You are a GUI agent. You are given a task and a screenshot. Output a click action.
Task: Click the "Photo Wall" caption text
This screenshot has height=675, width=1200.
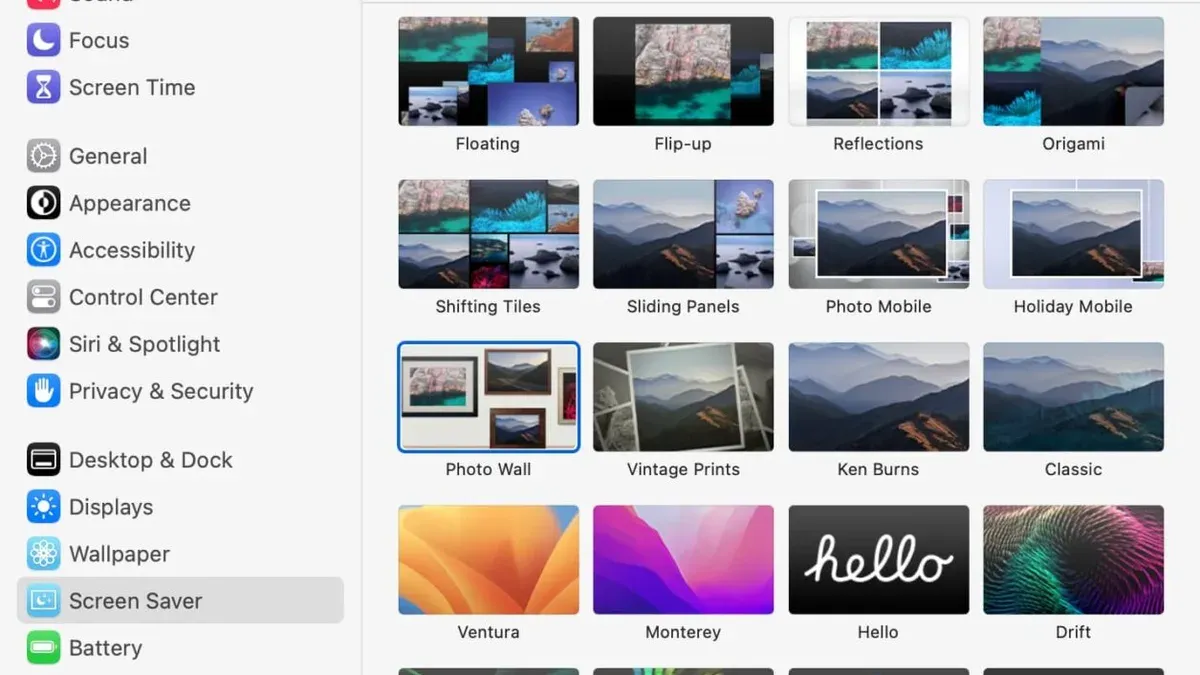point(488,469)
